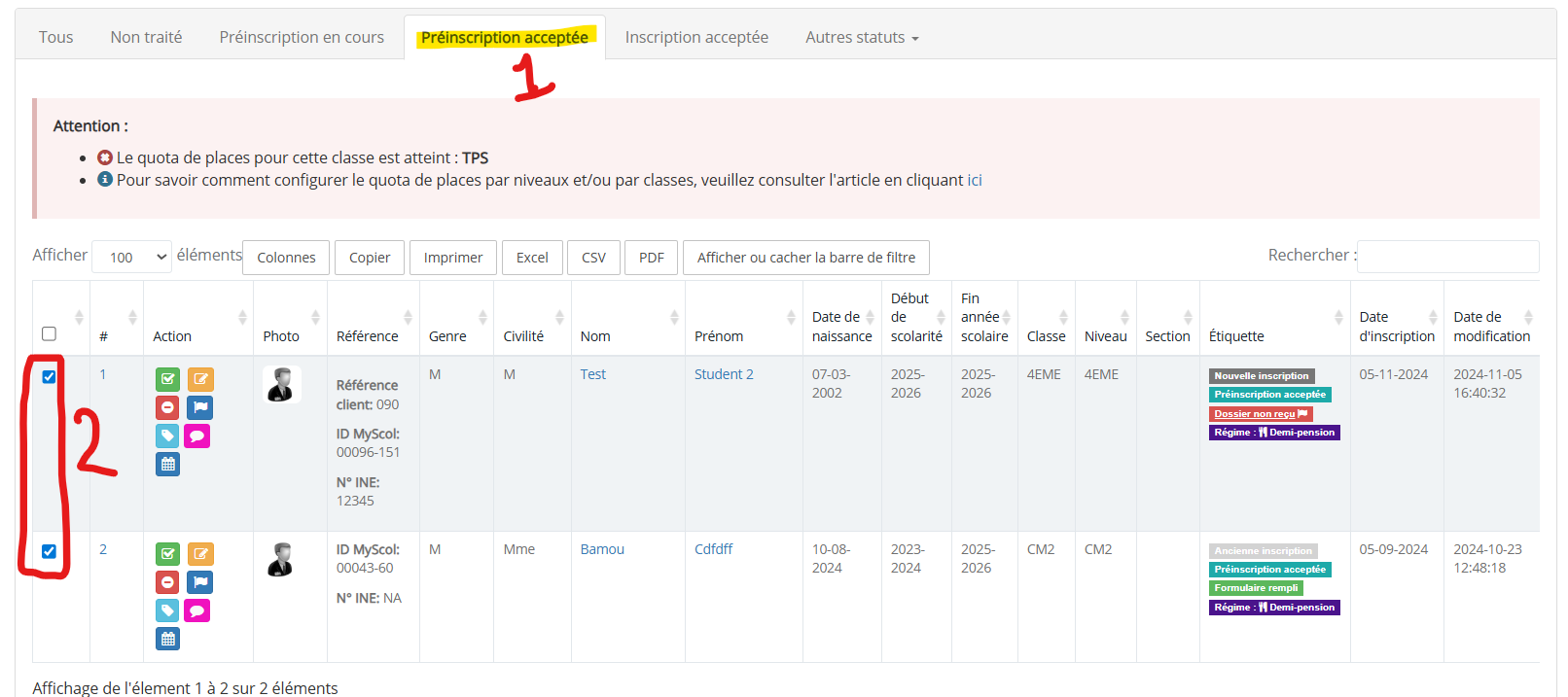Follow the 'ici' link in the warning

pos(975,181)
